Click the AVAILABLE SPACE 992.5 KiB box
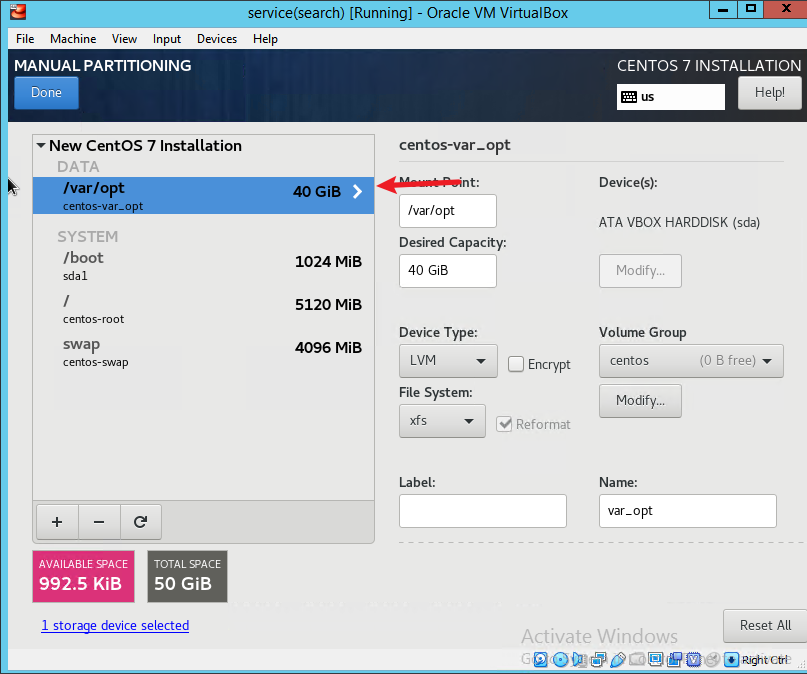The height and width of the screenshot is (674, 807). click(x=83, y=576)
